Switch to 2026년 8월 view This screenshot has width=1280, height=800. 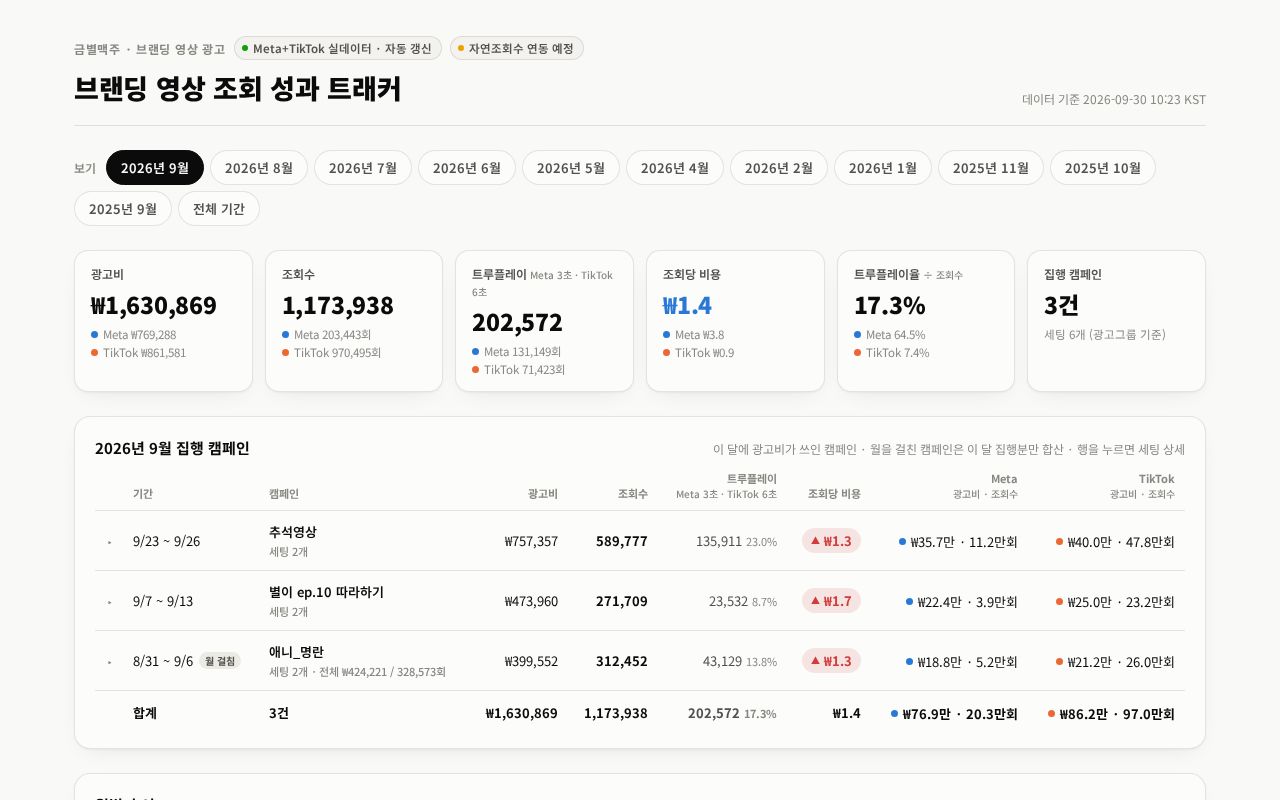(x=259, y=168)
